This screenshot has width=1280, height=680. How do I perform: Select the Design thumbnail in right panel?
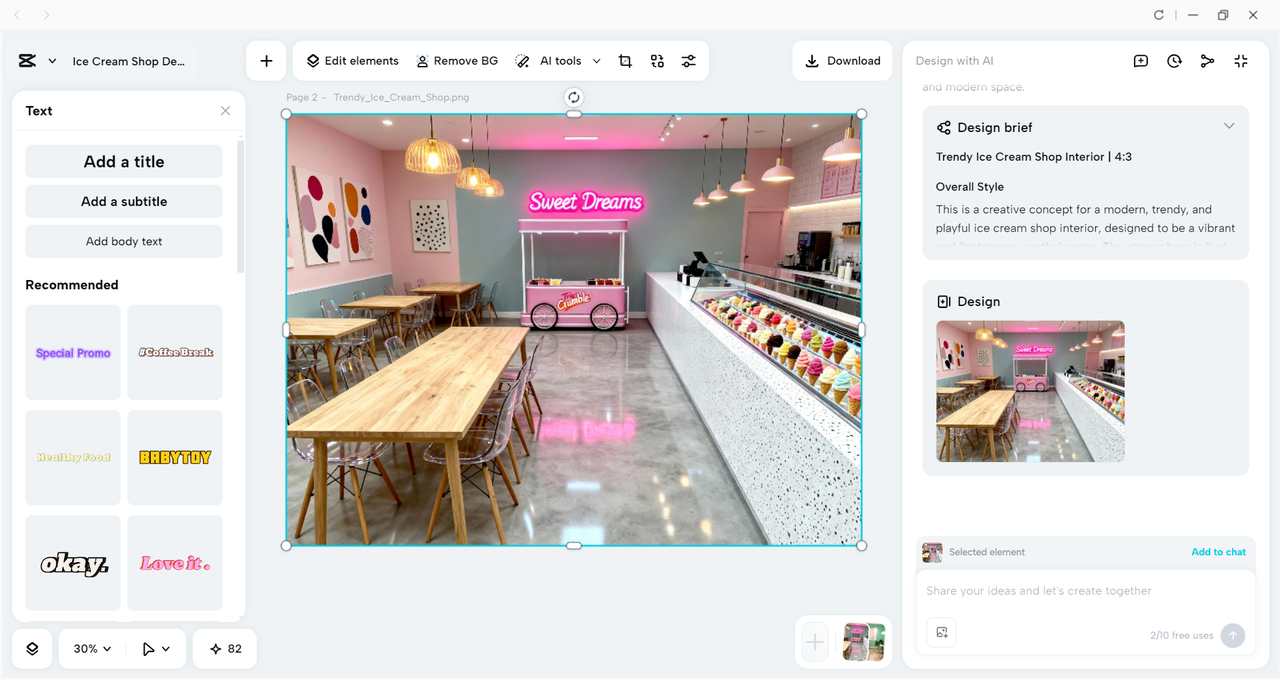(1030, 391)
